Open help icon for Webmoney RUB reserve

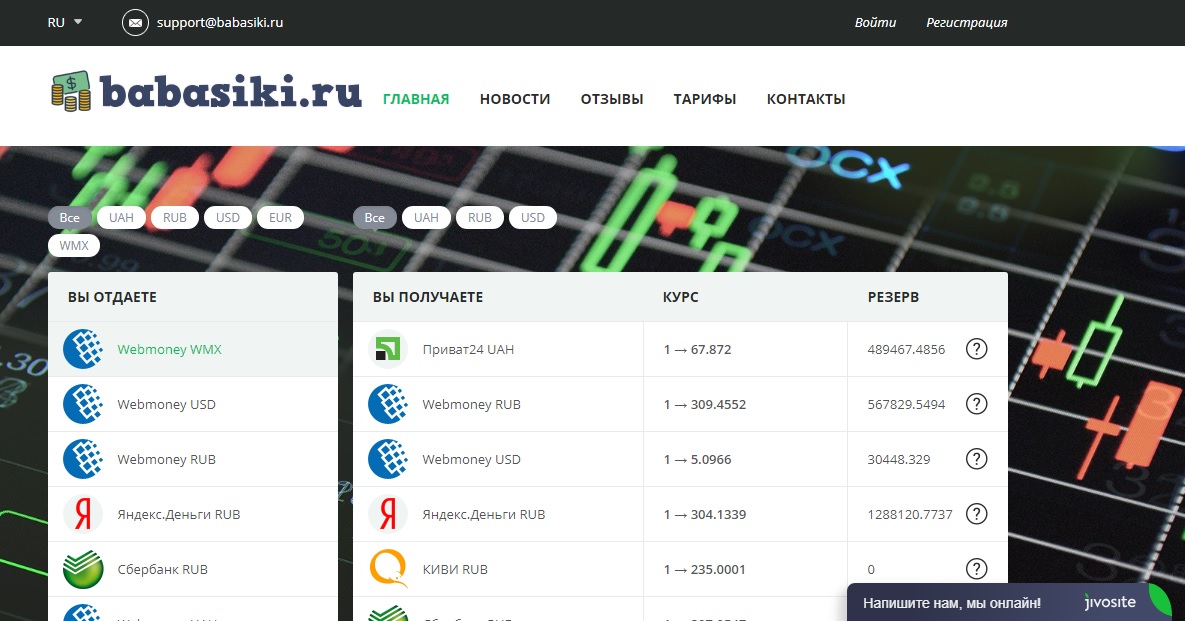tap(976, 404)
